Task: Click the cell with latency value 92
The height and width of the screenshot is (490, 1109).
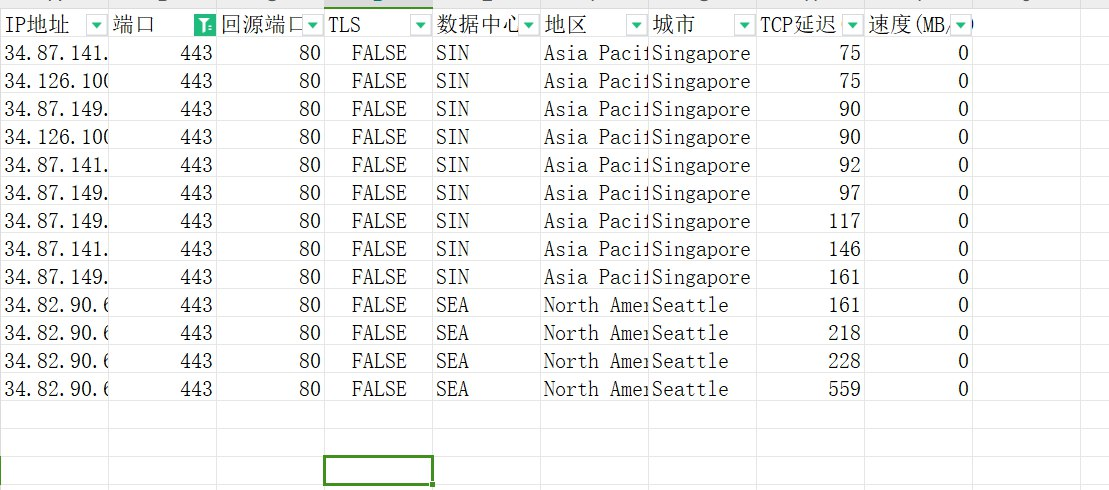Action: point(810,165)
